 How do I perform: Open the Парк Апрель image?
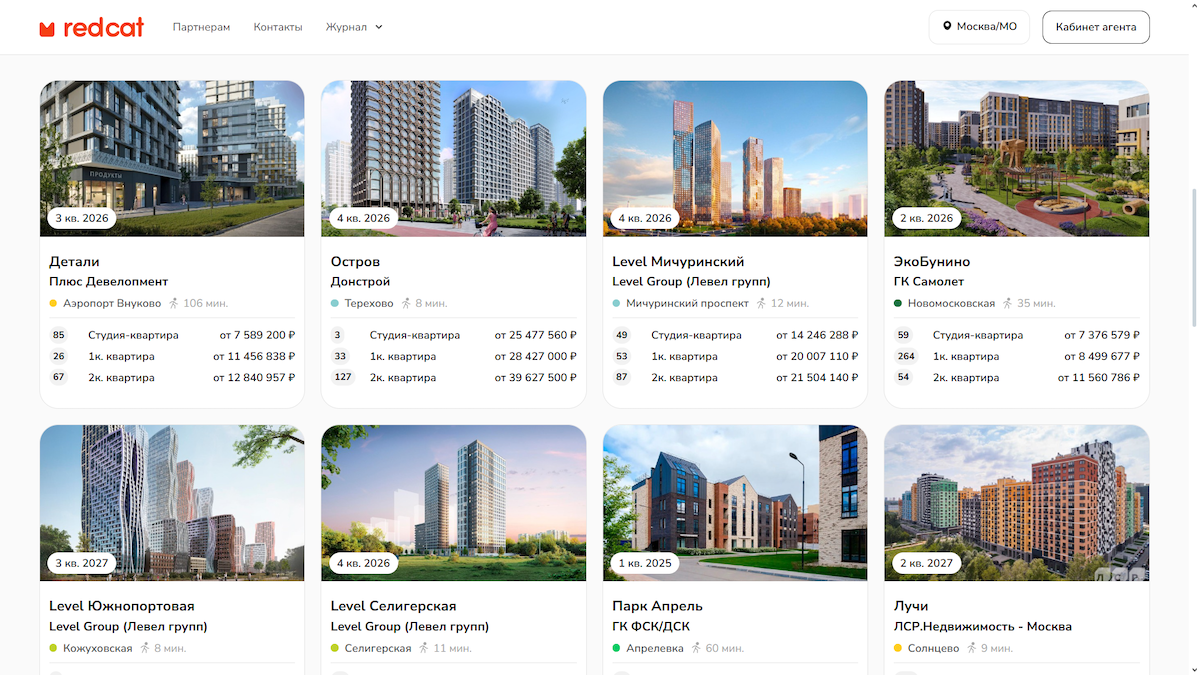click(735, 503)
